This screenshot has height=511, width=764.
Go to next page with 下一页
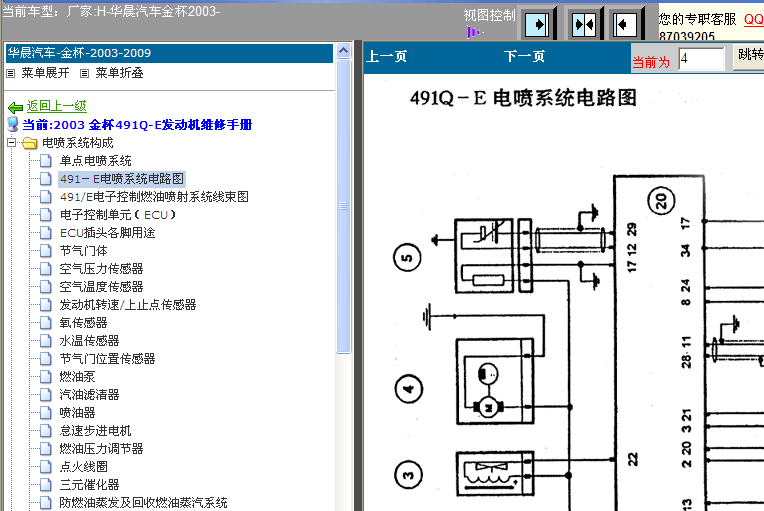point(524,57)
